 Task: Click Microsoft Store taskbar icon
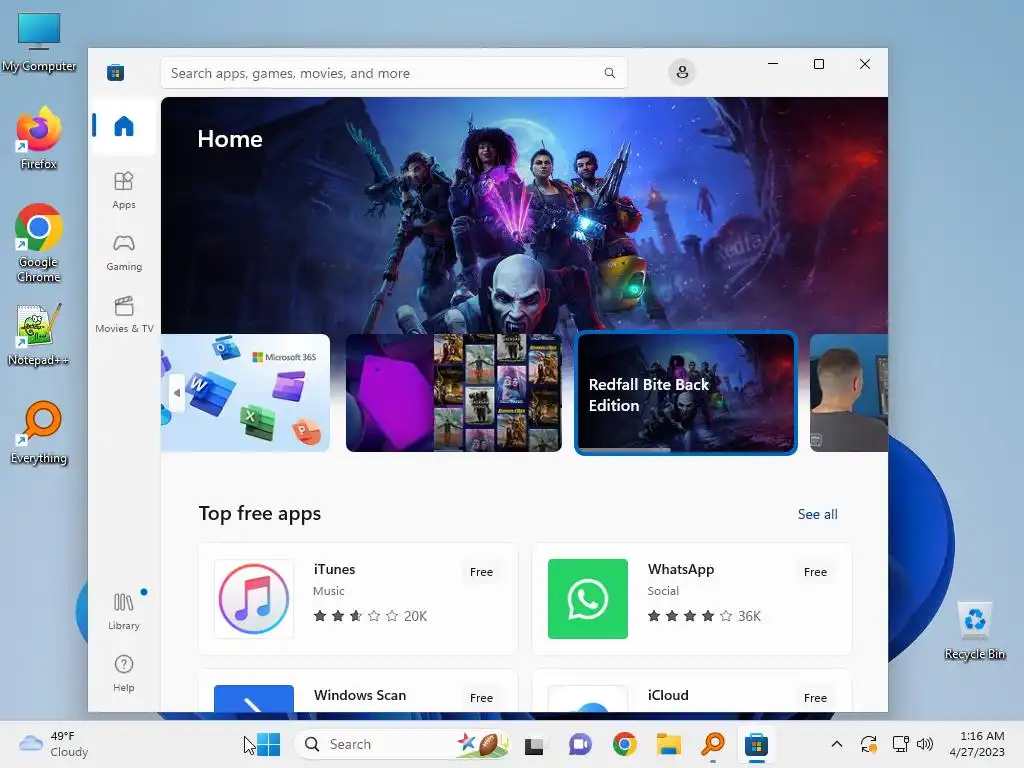(756, 744)
